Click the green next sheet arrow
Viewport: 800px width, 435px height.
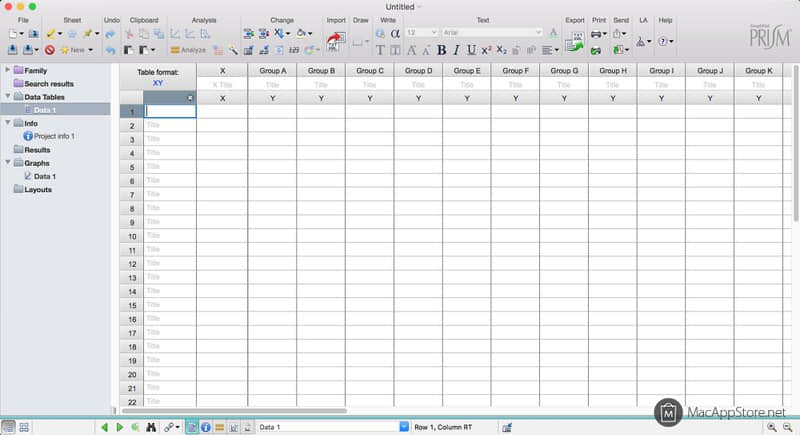click(120, 427)
